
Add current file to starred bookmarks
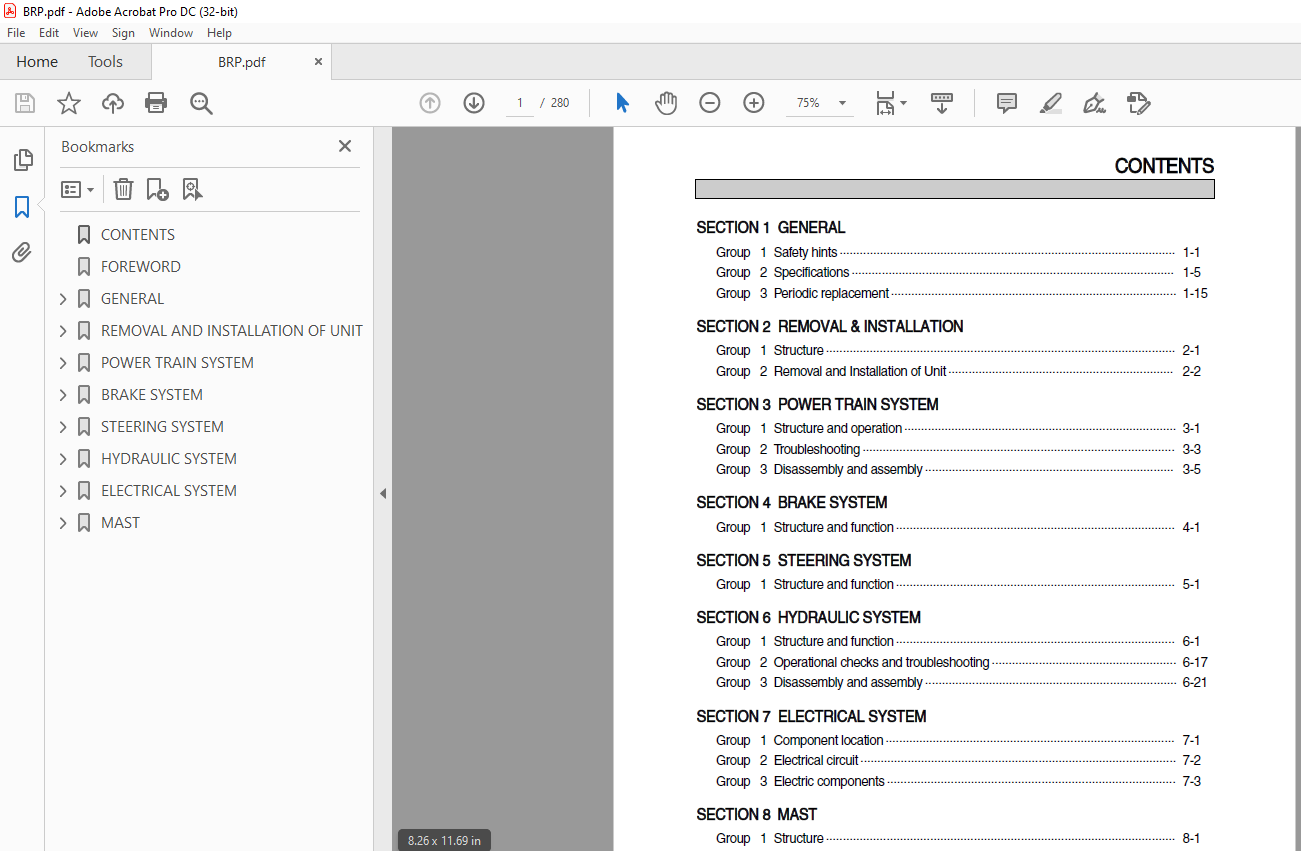(x=69, y=103)
